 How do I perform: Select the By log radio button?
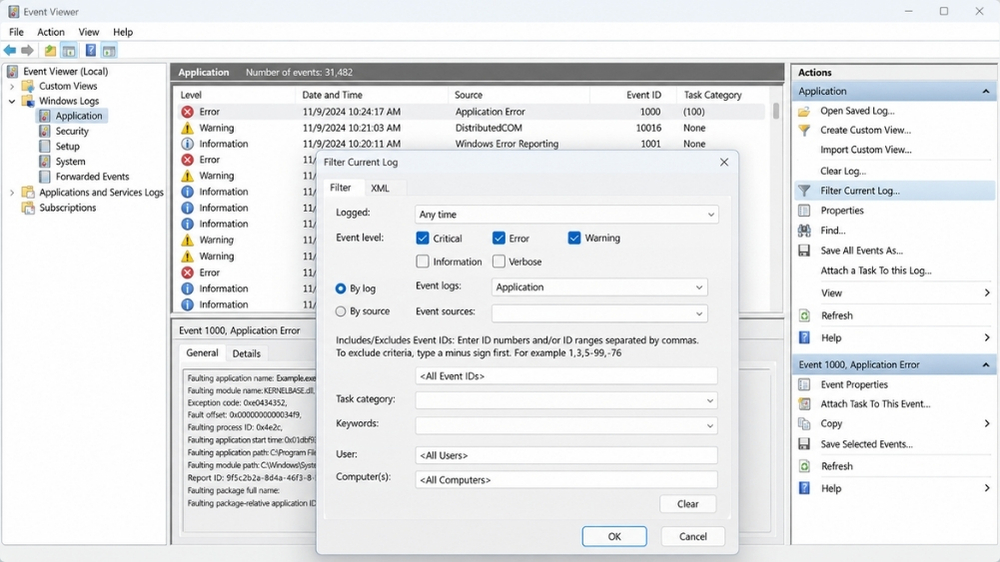tap(341, 288)
